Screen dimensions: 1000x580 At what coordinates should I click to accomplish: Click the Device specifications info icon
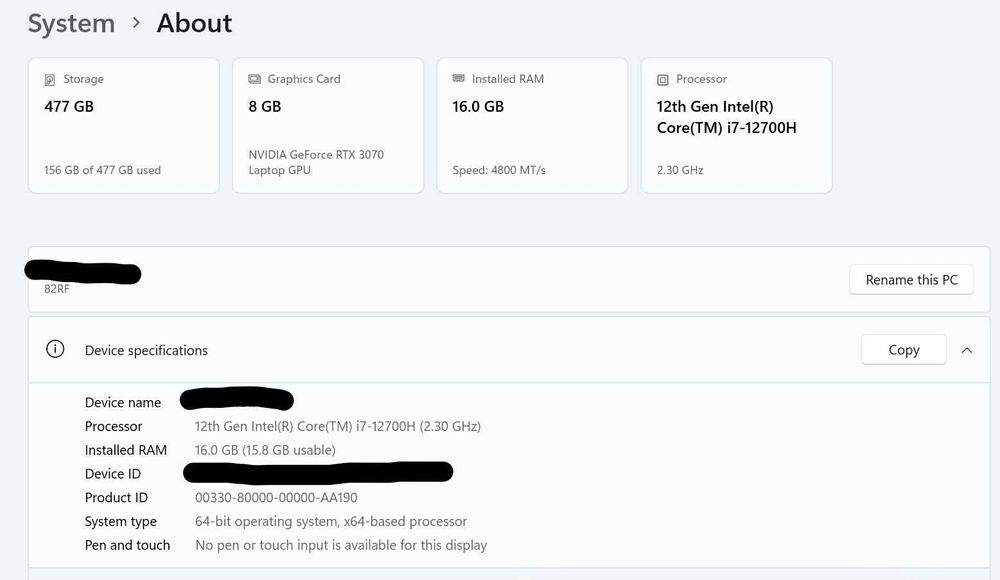(56, 350)
